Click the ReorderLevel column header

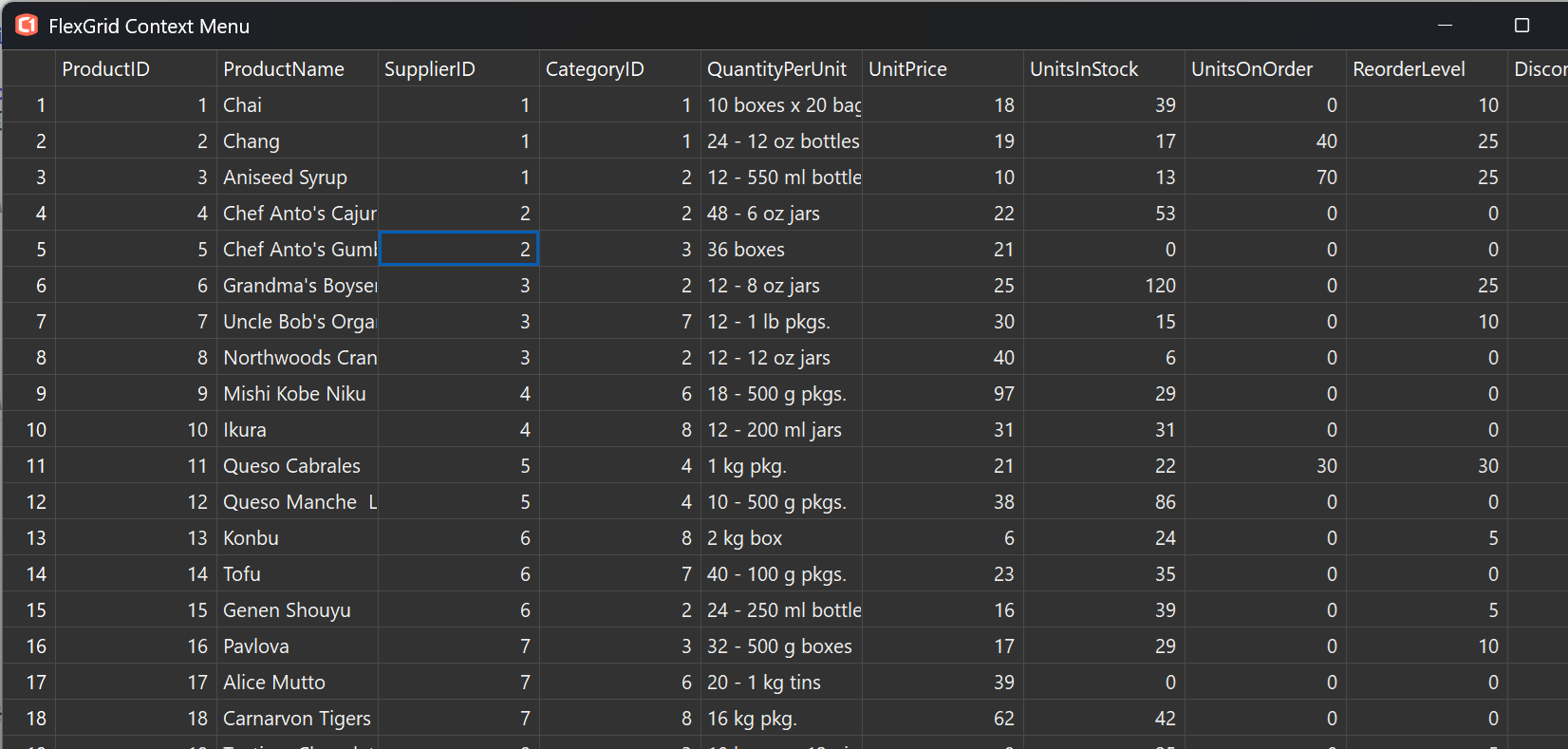1428,69
